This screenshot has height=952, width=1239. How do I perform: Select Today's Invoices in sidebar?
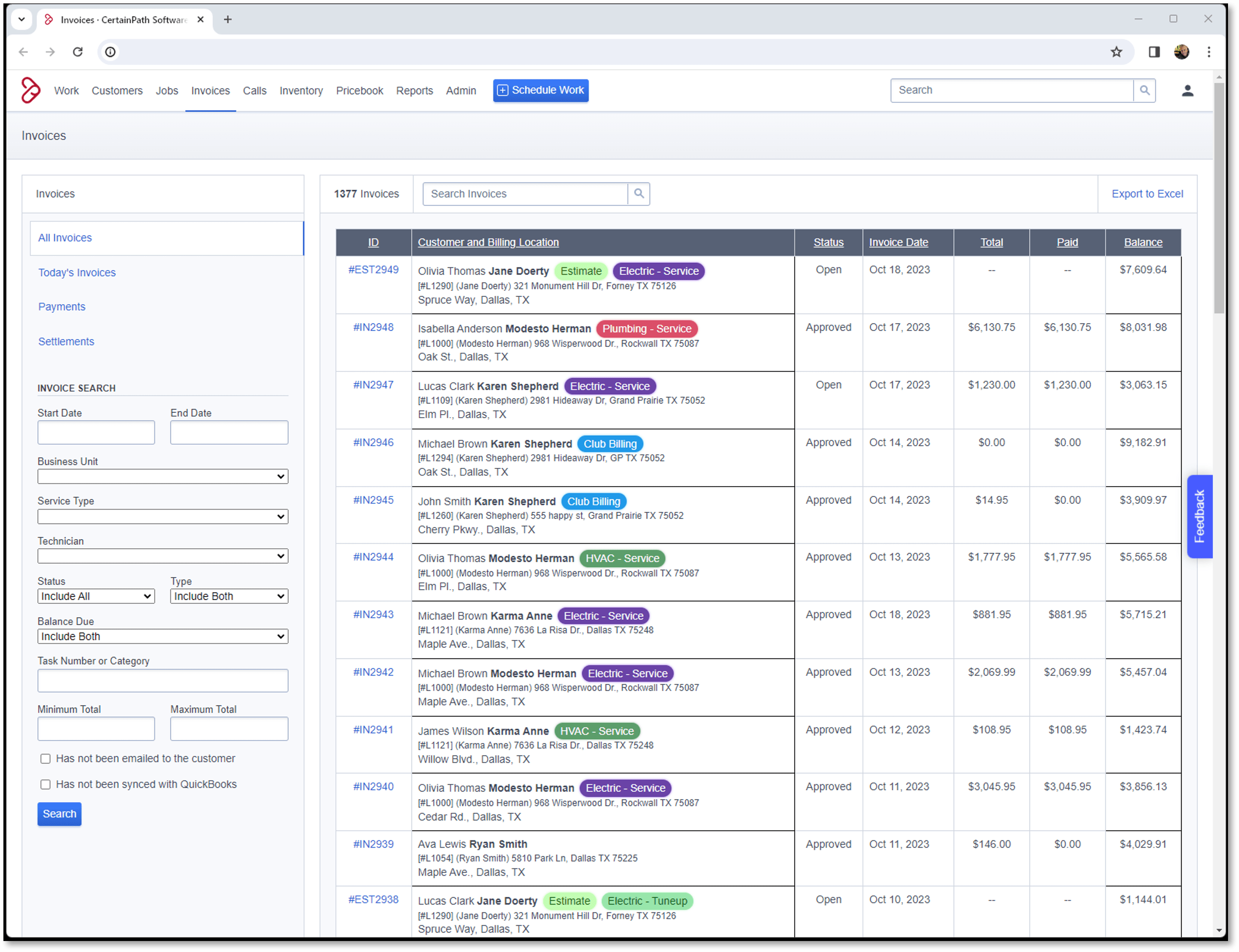coord(77,272)
